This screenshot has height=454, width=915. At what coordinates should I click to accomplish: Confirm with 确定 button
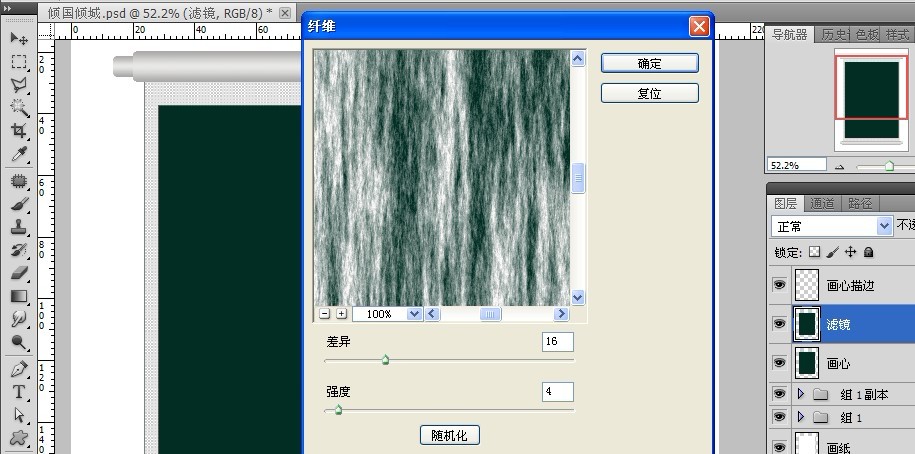[x=649, y=64]
